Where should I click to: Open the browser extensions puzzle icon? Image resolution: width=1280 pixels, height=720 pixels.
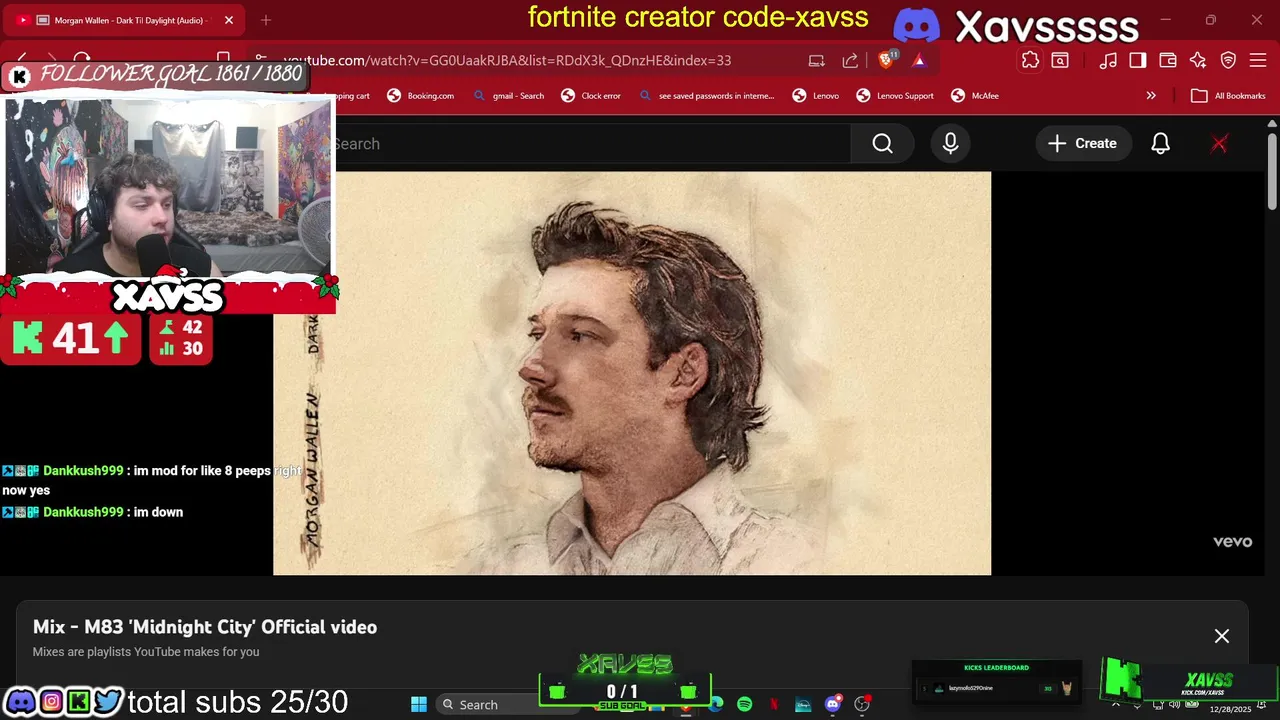1030,60
